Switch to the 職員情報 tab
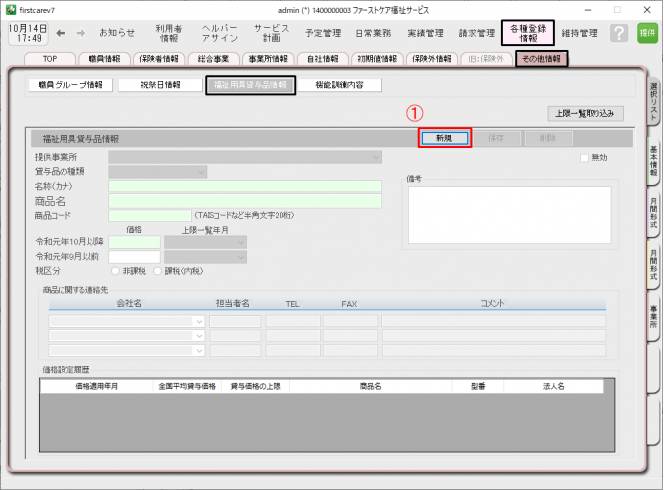 point(103,59)
